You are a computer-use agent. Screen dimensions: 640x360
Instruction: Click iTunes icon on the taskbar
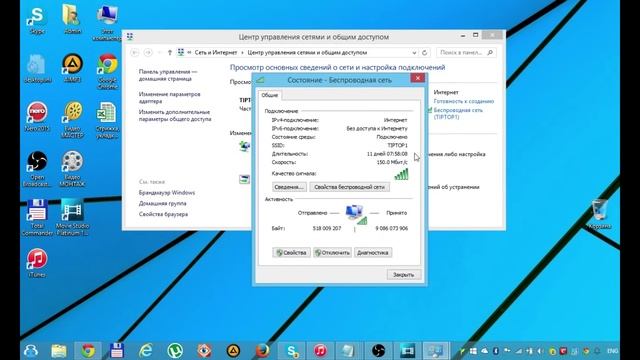click(x=320, y=351)
